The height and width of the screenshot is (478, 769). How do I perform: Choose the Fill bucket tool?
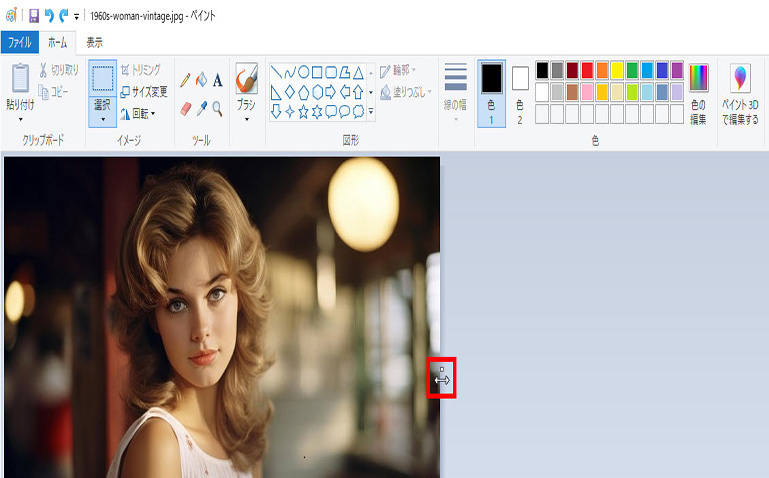(201, 79)
